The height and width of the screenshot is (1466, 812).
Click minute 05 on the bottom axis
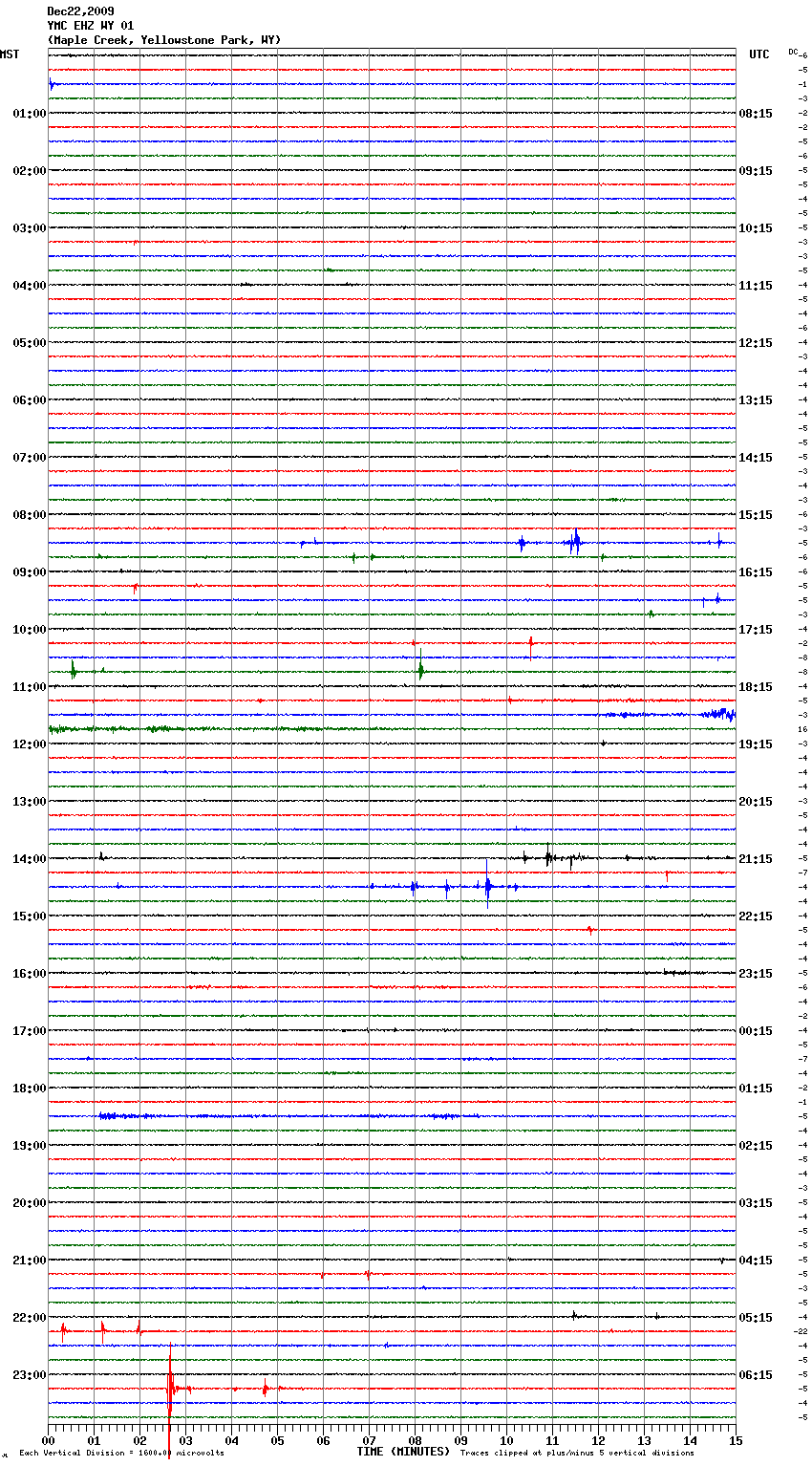click(277, 1440)
